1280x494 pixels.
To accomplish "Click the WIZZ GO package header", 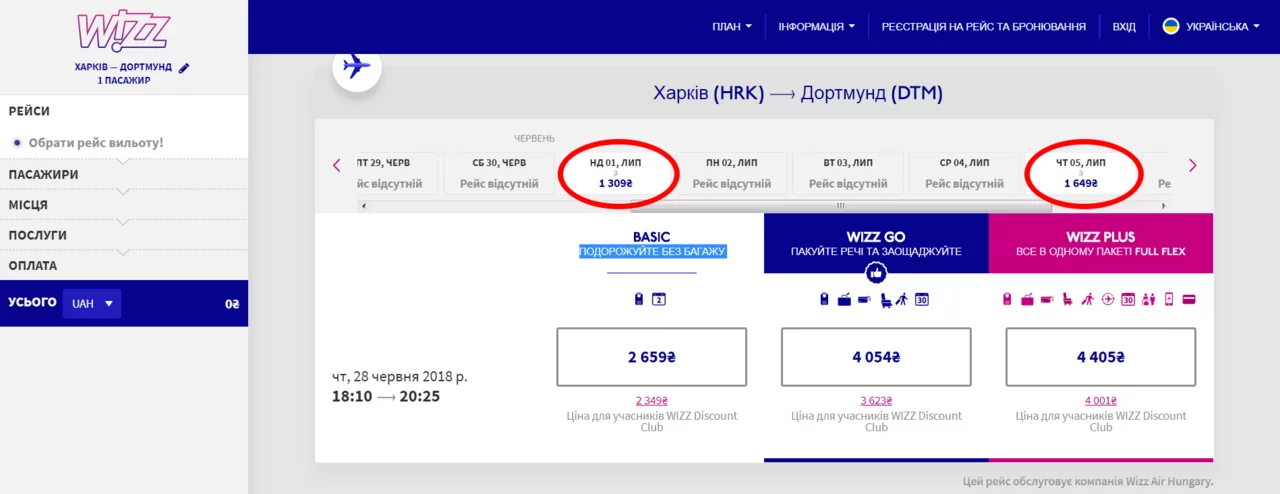I will pos(876,243).
